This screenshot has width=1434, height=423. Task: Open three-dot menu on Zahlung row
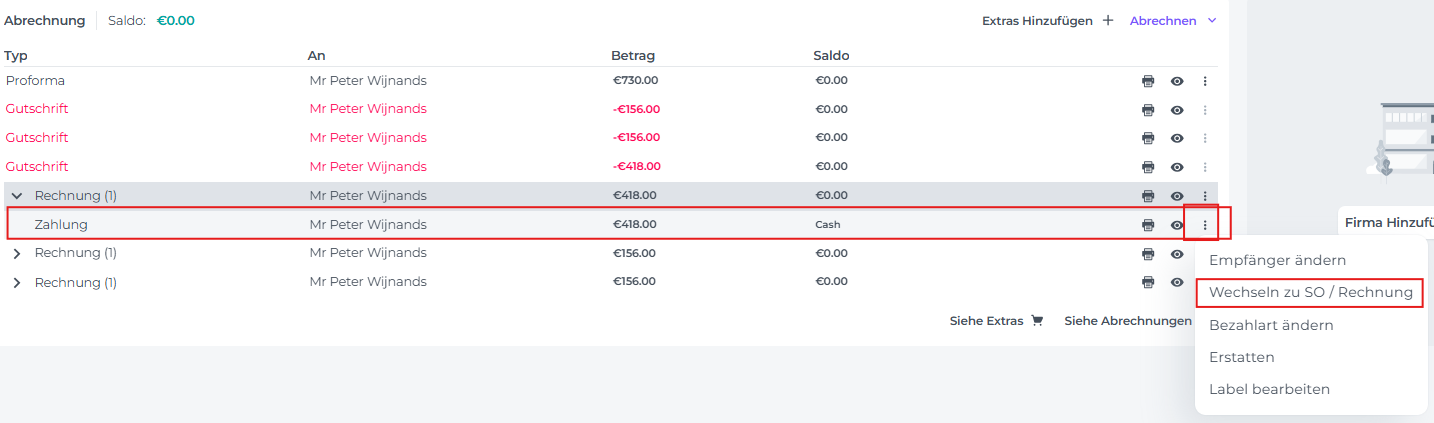(1205, 225)
